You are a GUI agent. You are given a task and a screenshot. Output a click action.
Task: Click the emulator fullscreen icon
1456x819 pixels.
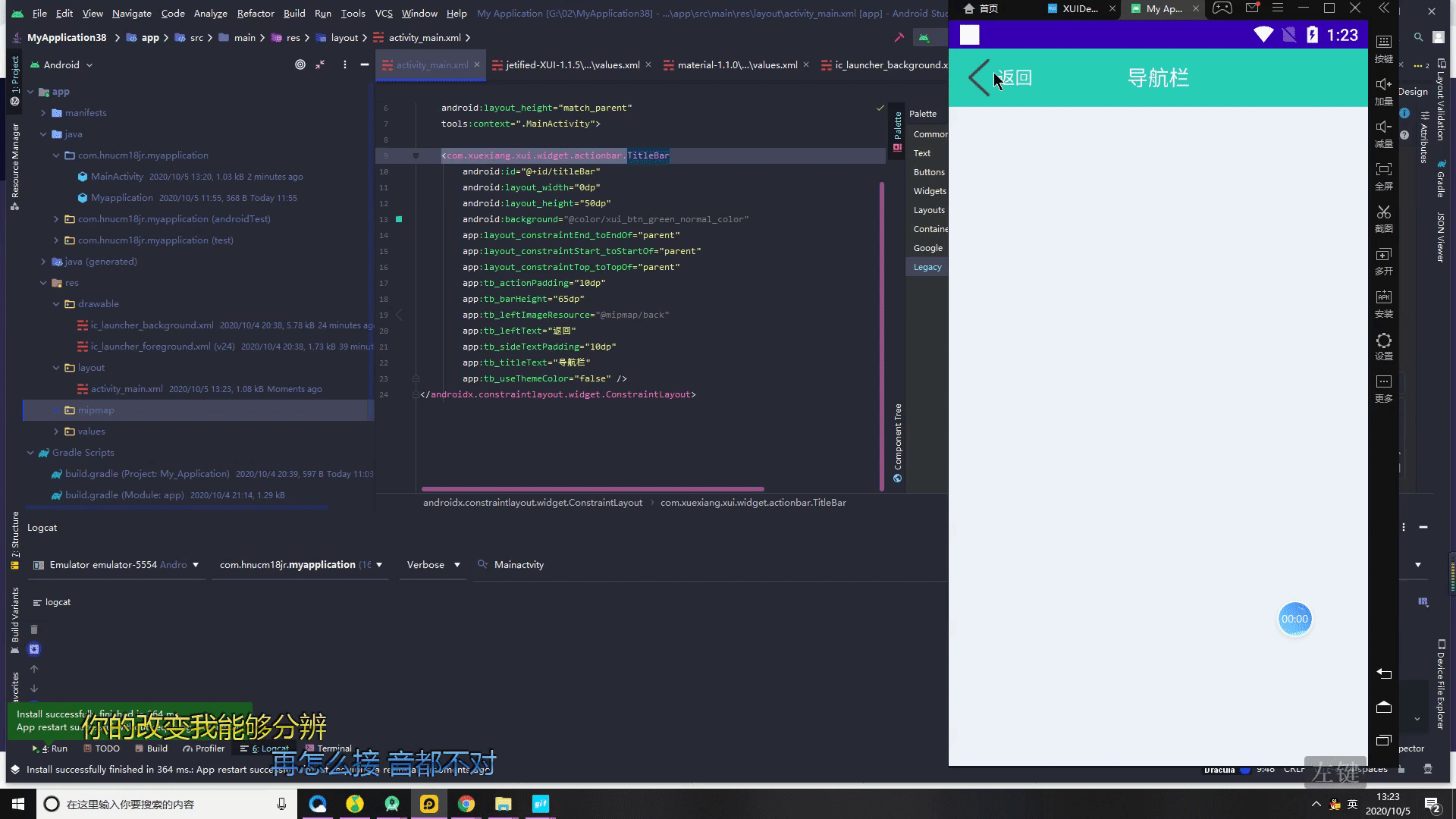(1384, 170)
